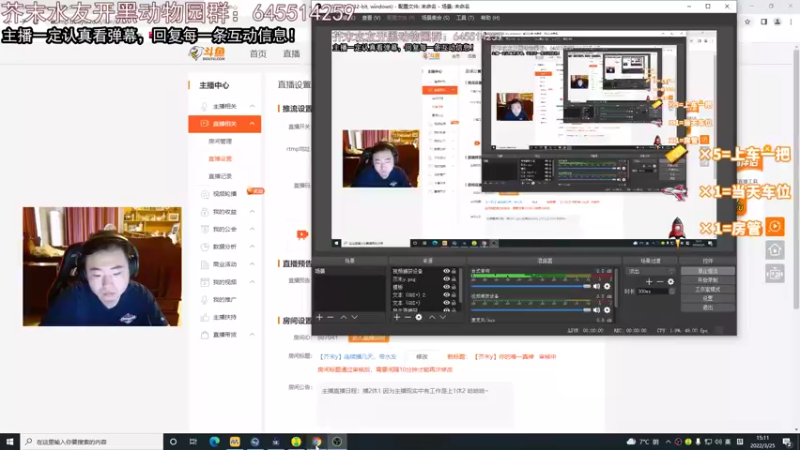This screenshot has width=800, height=450.
Task: Open the Windows Start menu
Action: tap(10, 442)
